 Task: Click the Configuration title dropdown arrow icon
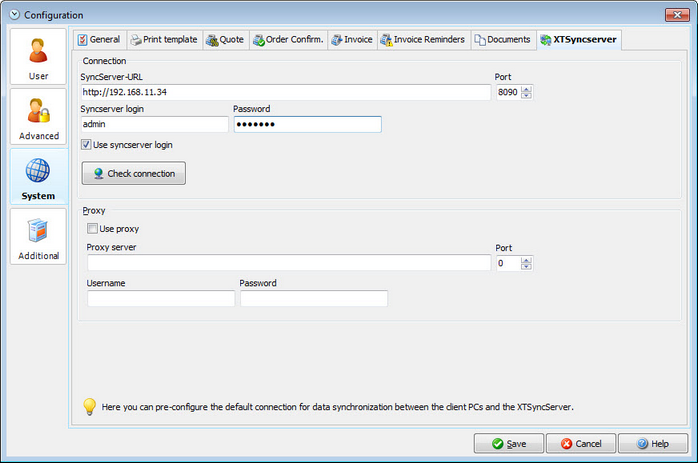coord(15,15)
